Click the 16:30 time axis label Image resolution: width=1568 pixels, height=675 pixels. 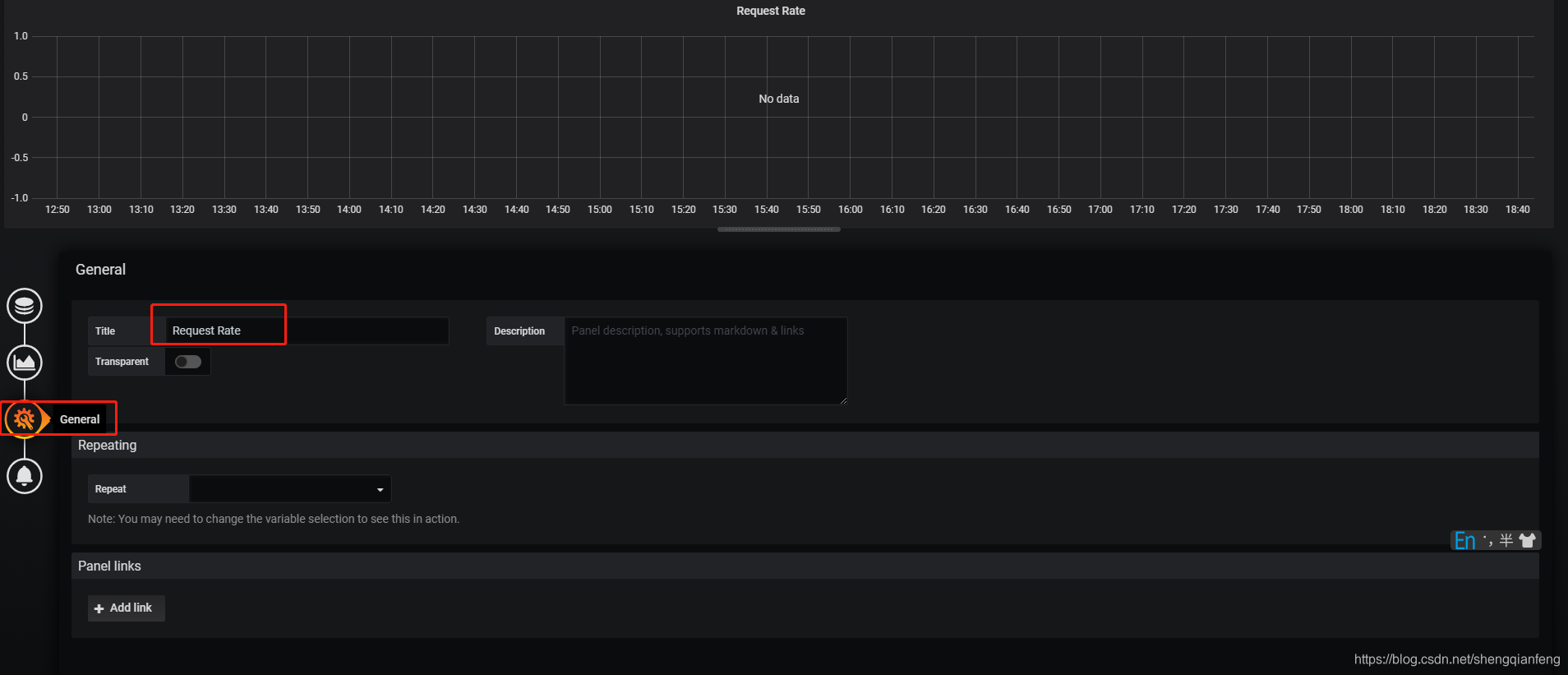tap(975, 210)
